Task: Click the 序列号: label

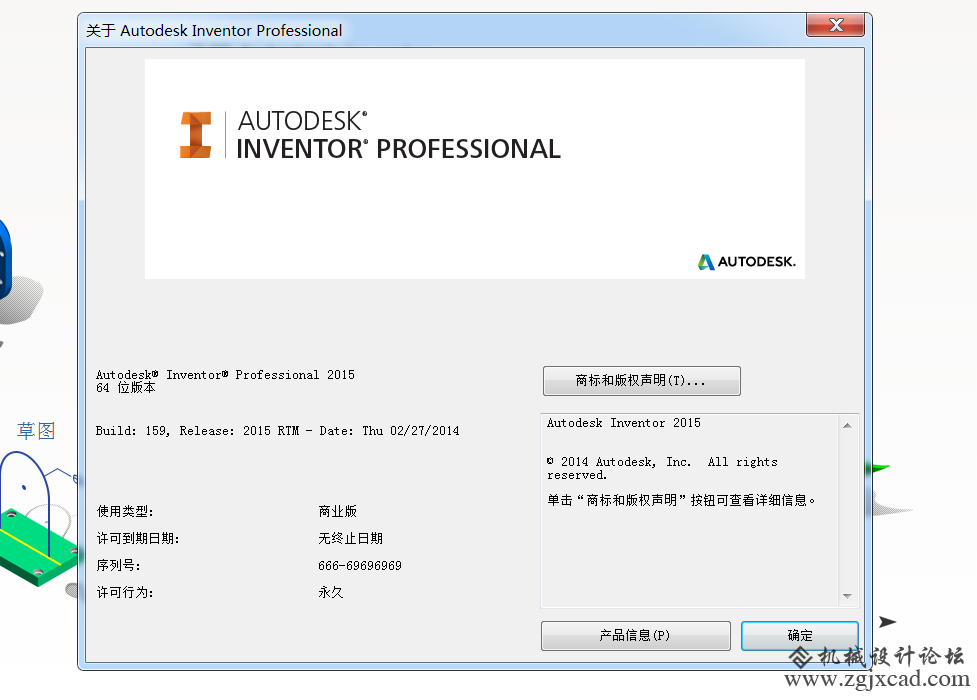Action: [x=118, y=565]
